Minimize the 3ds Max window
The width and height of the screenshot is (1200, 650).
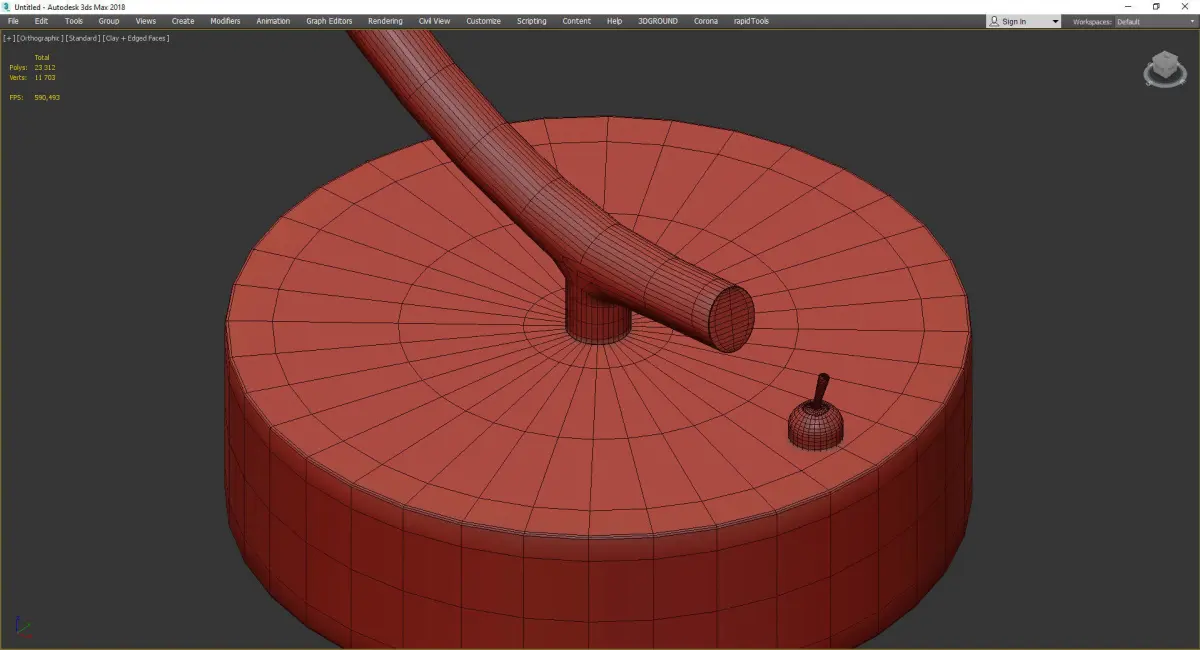pyautogui.click(x=1128, y=7)
